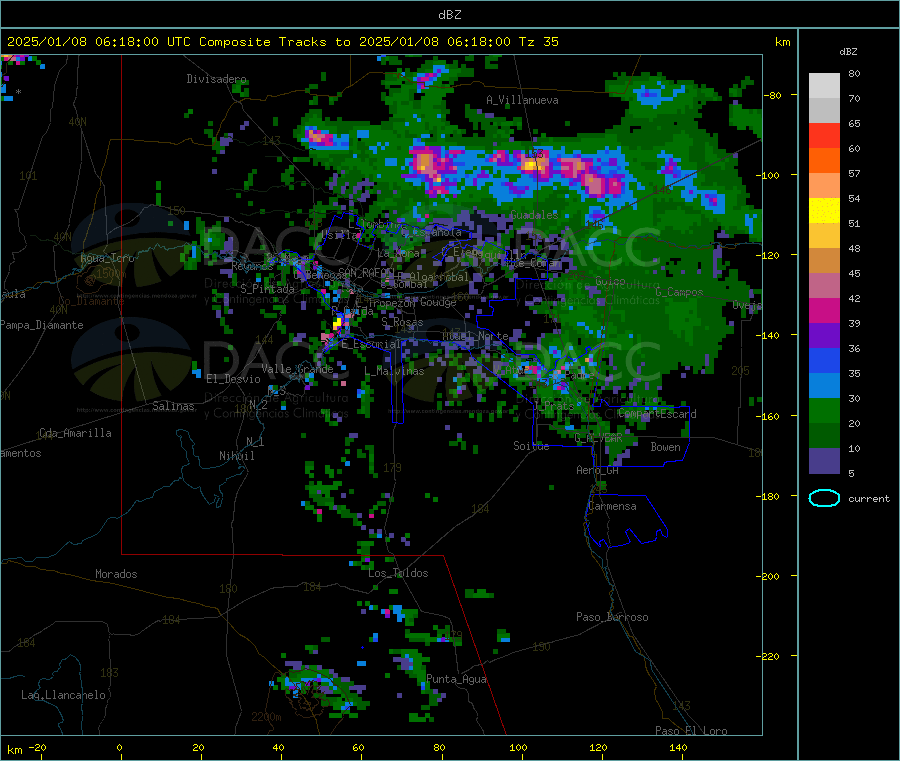Click the '-200' y-axis tick label

(770, 576)
